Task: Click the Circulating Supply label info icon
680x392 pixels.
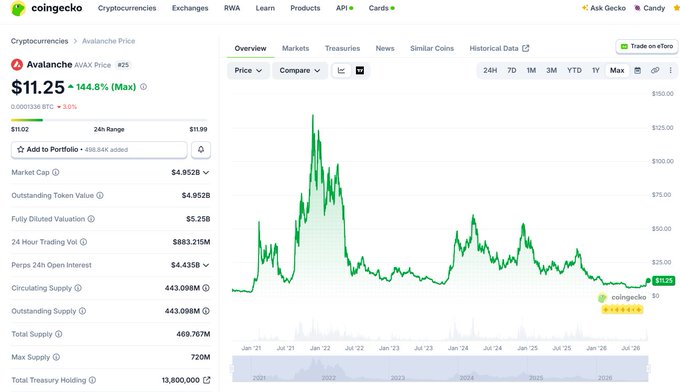Action: 78,288
